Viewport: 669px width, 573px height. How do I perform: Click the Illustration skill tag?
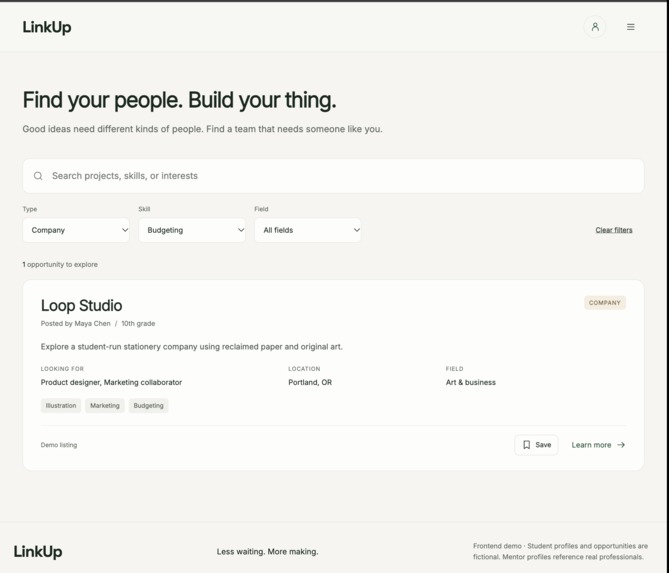point(61,406)
